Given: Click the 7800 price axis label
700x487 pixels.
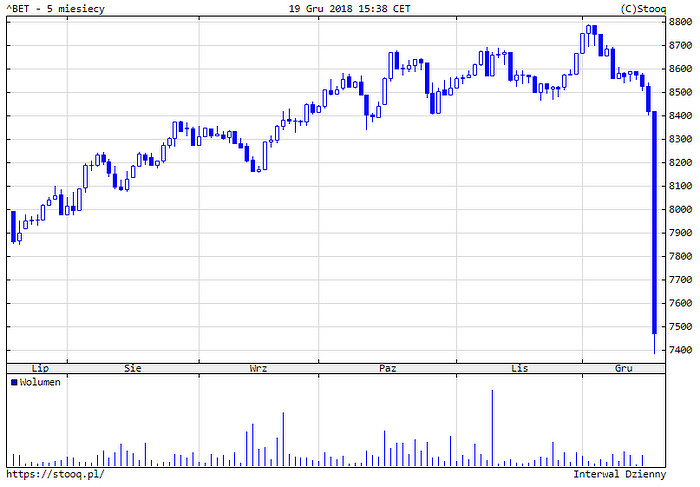Looking at the screenshot, I should (x=680, y=256).
